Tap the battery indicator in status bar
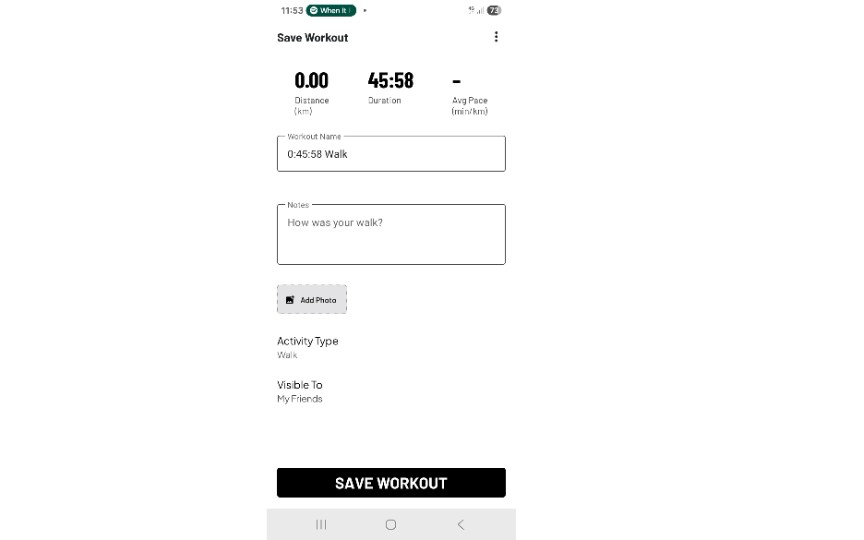The height and width of the screenshot is (540, 864). click(494, 10)
